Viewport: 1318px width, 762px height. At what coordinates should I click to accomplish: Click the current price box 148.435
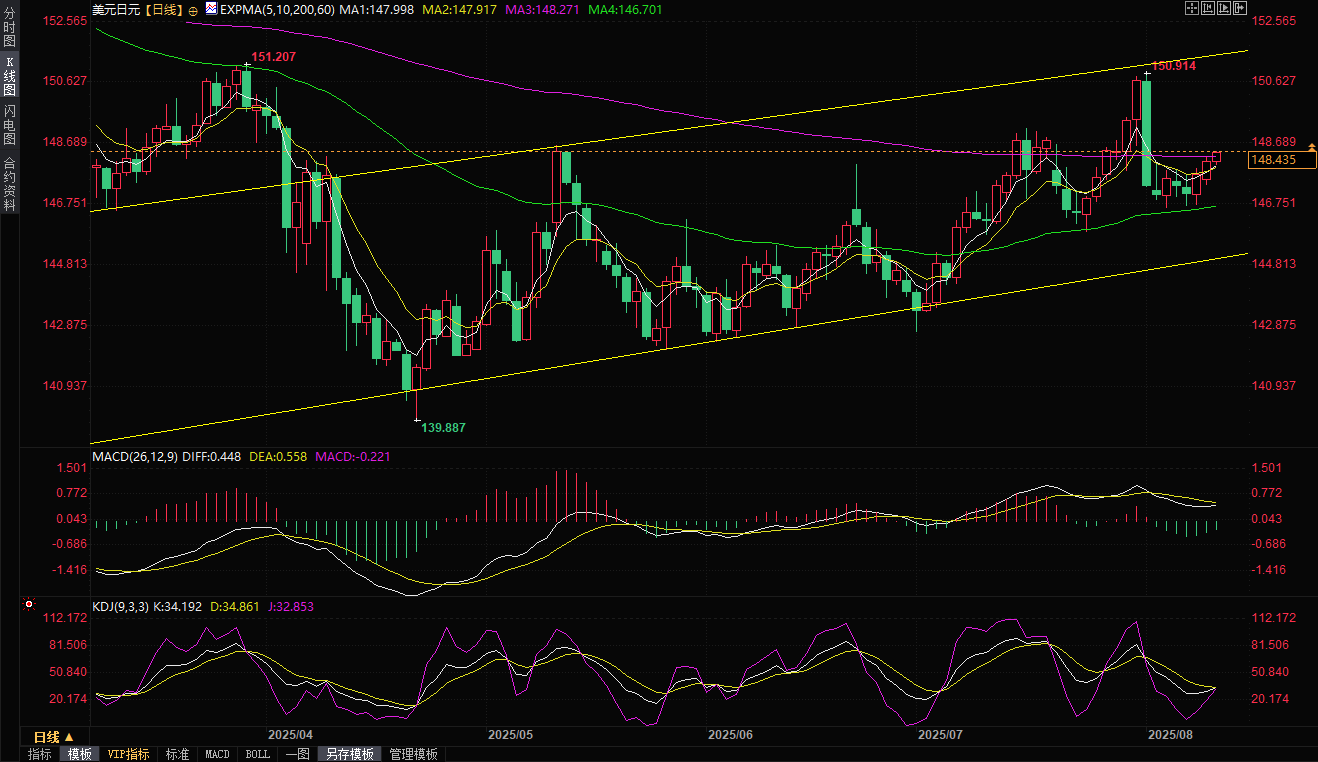pos(1283,160)
